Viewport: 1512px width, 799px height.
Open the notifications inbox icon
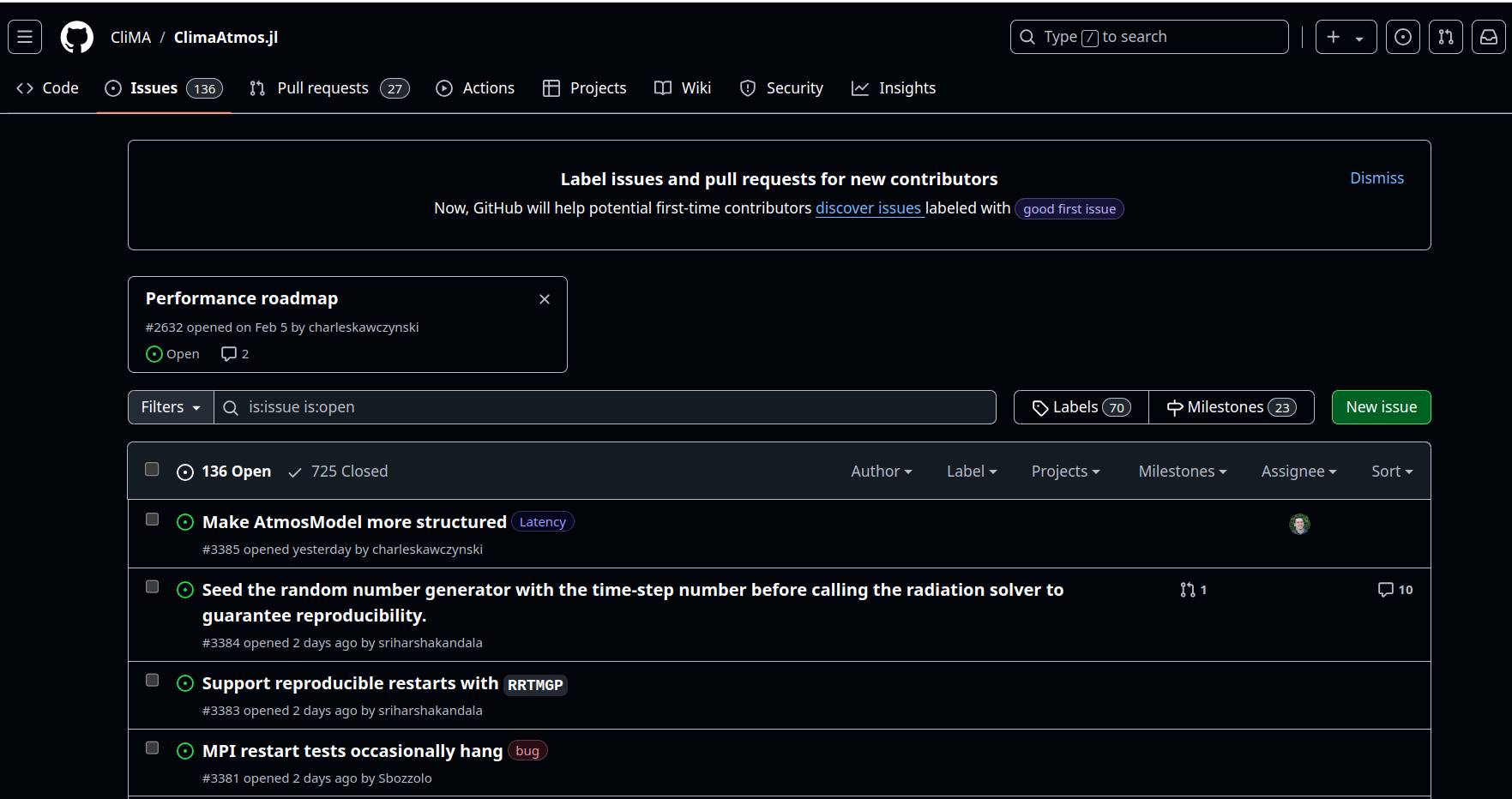point(1488,37)
